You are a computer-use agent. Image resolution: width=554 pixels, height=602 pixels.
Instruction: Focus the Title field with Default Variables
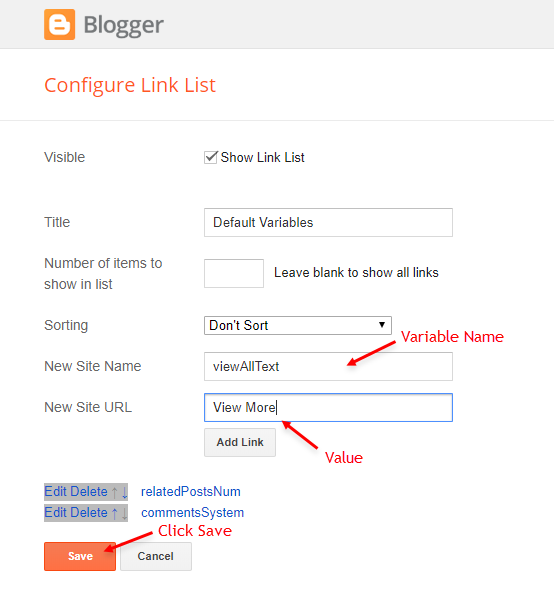[328, 222]
